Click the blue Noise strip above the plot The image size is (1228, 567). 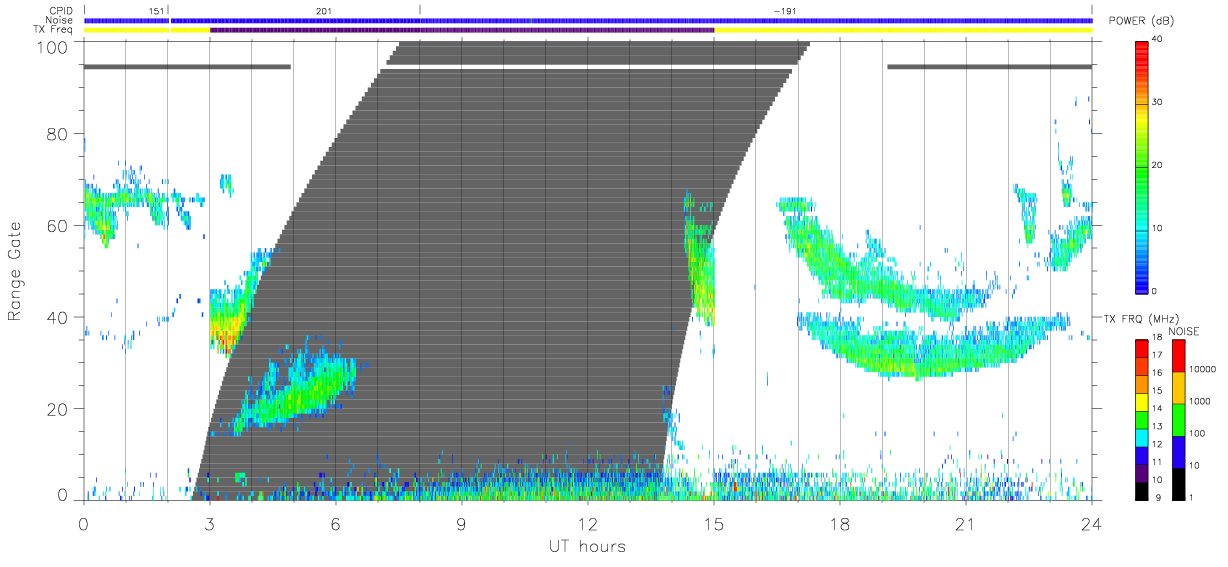pyautogui.click(x=588, y=20)
